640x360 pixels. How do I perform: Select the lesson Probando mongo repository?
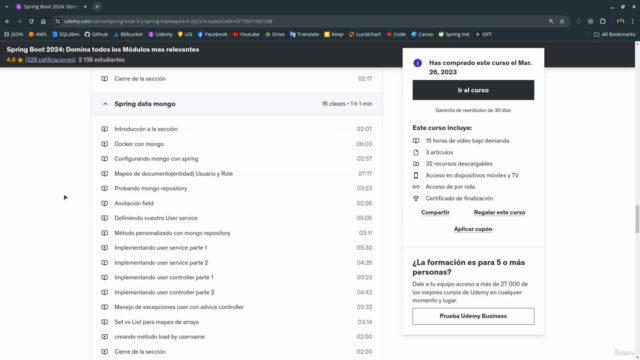coord(151,188)
